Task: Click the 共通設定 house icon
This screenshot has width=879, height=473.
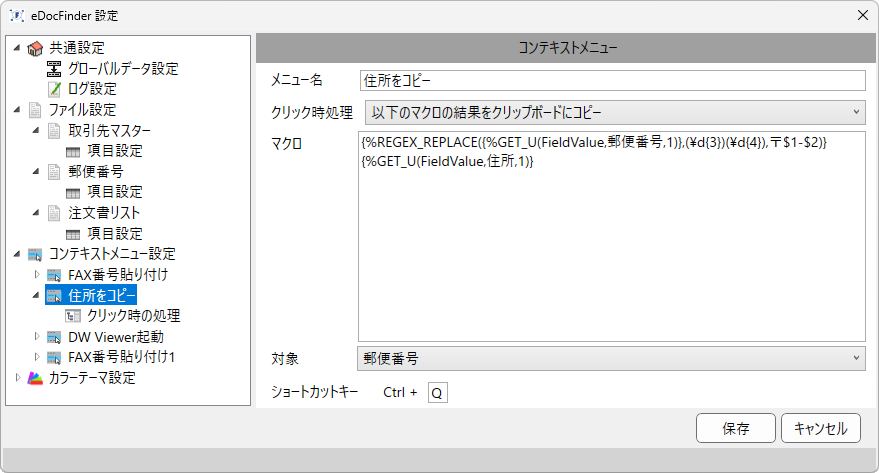Action: pos(35,49)
